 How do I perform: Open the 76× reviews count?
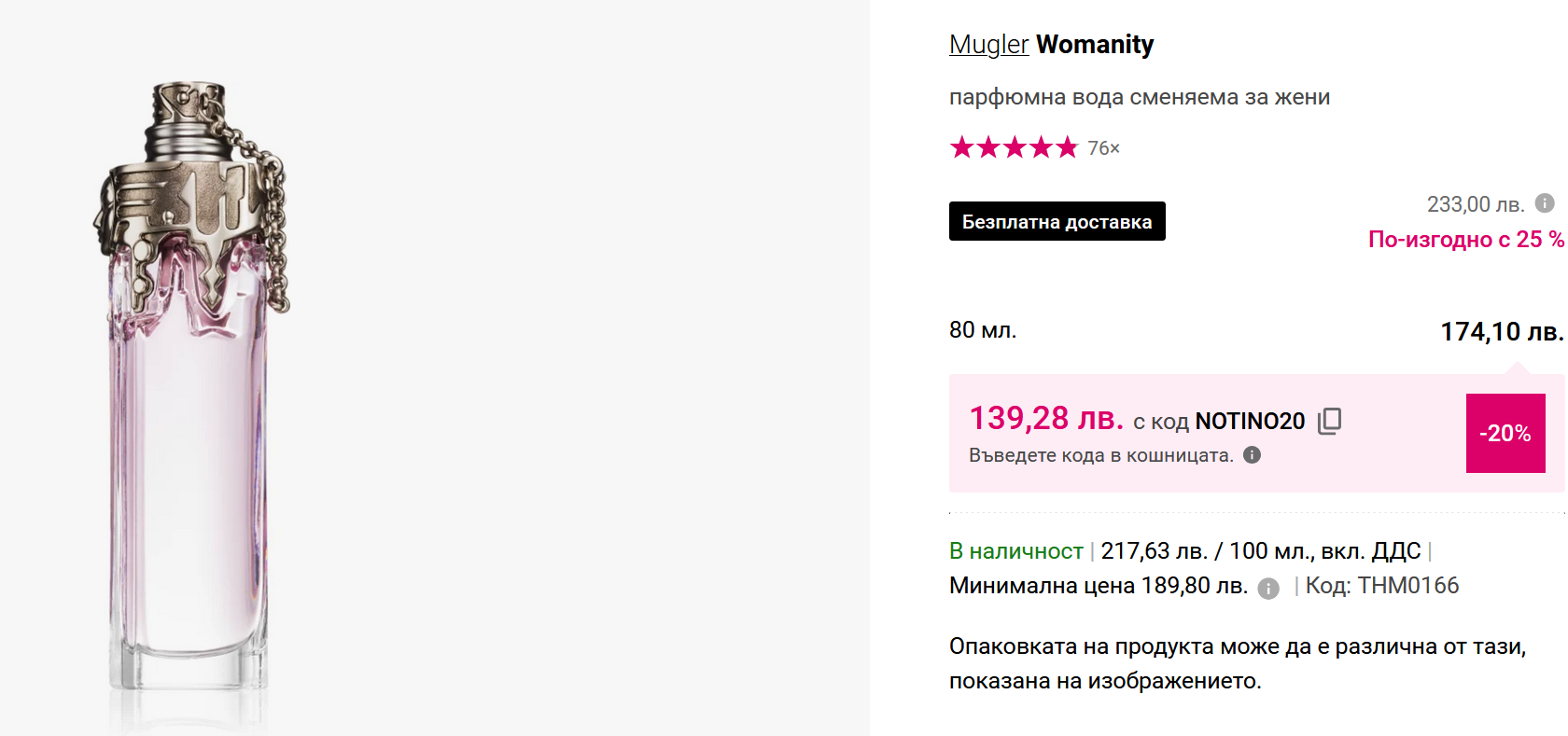(x=1103, y=148)
